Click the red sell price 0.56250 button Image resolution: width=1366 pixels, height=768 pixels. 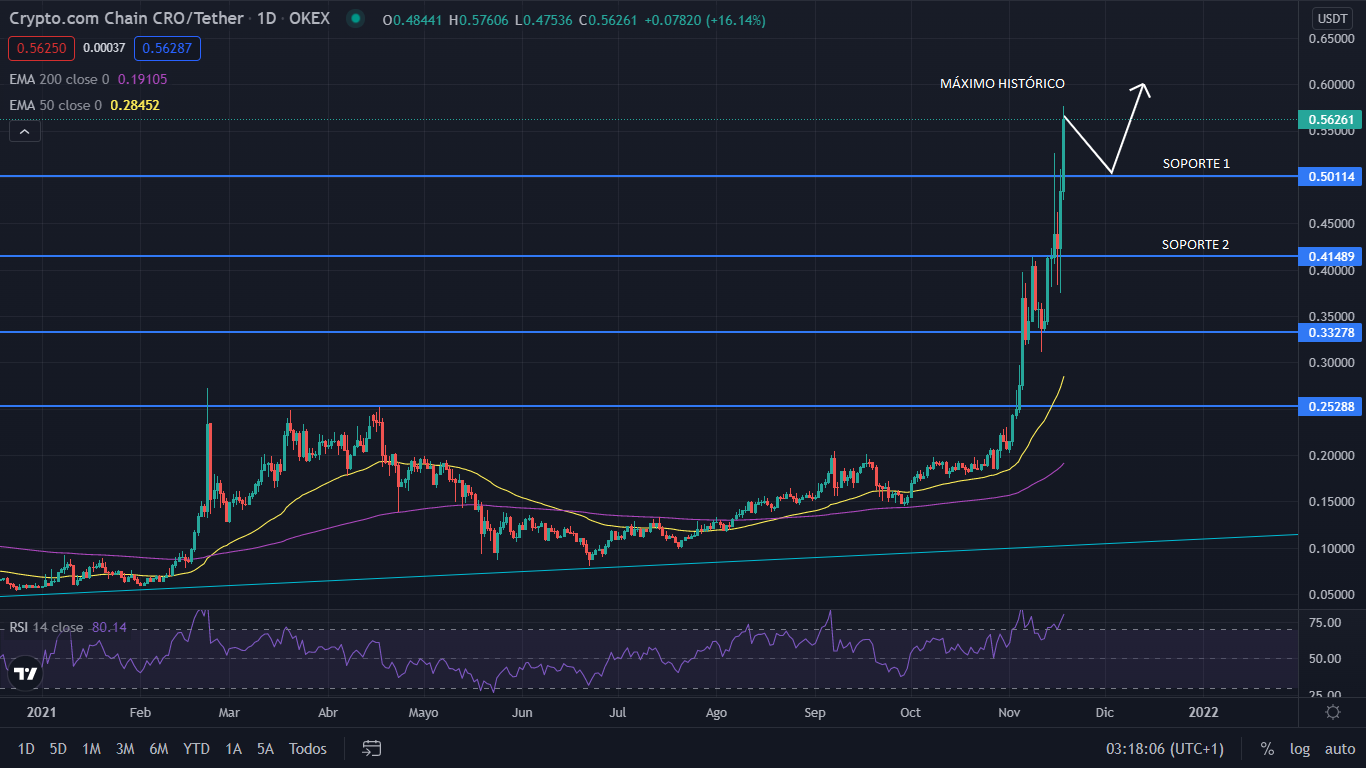click(x=39, y=48)
